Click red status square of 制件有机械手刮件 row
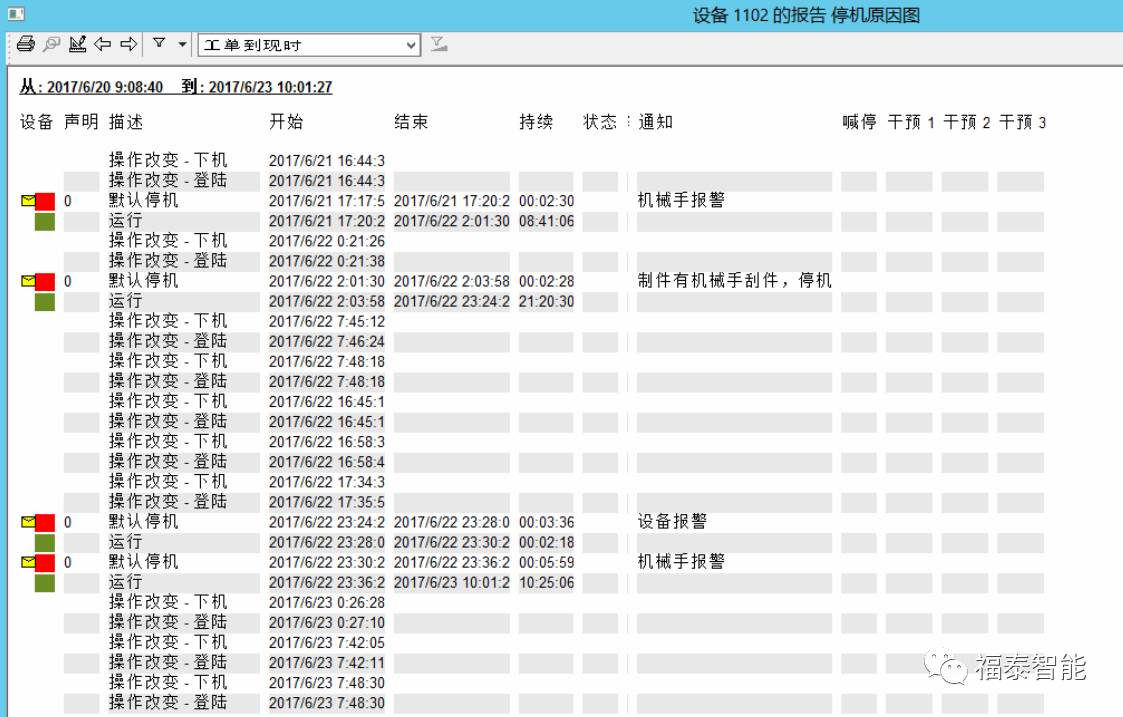 (45, 281)
